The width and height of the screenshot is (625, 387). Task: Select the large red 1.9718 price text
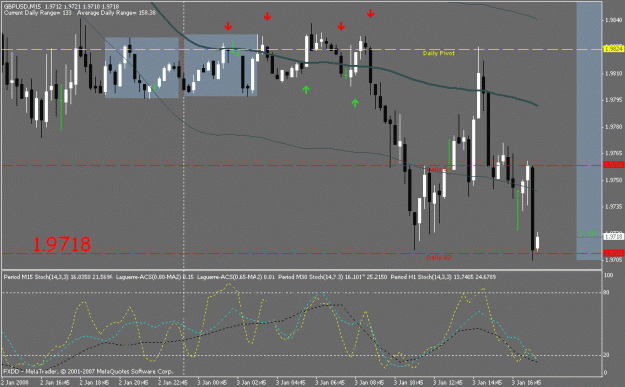(x=61, y=244)
